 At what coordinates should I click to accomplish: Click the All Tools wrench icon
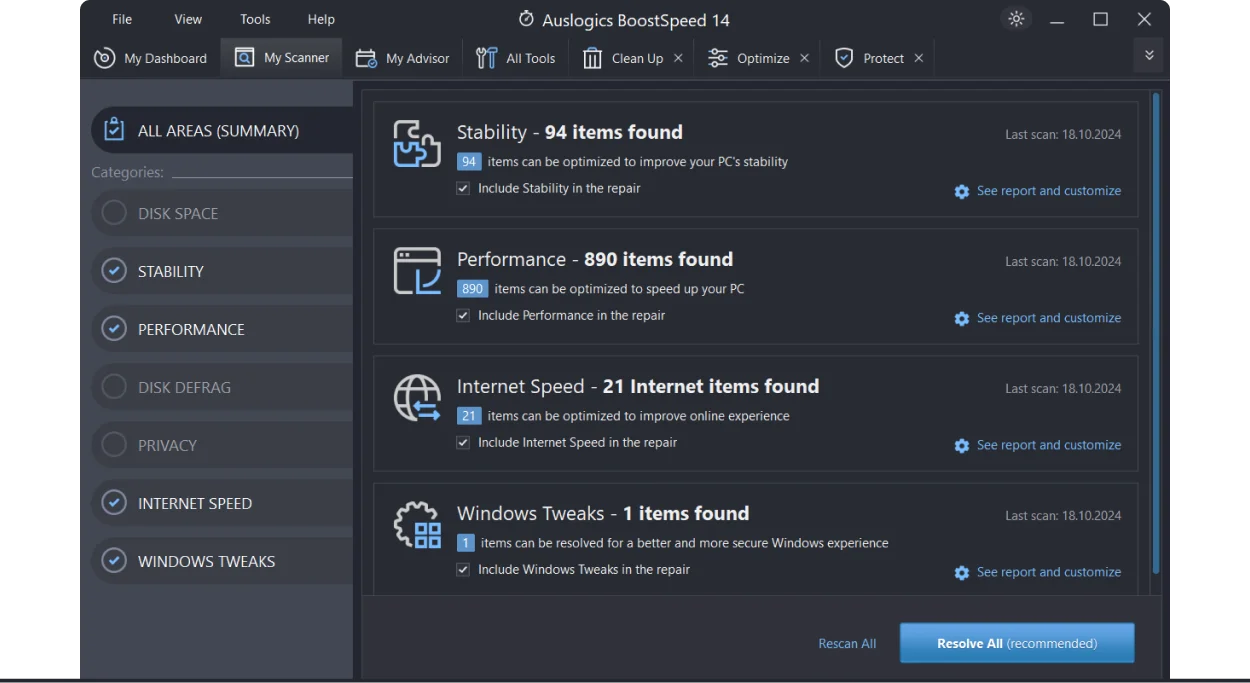486,58
